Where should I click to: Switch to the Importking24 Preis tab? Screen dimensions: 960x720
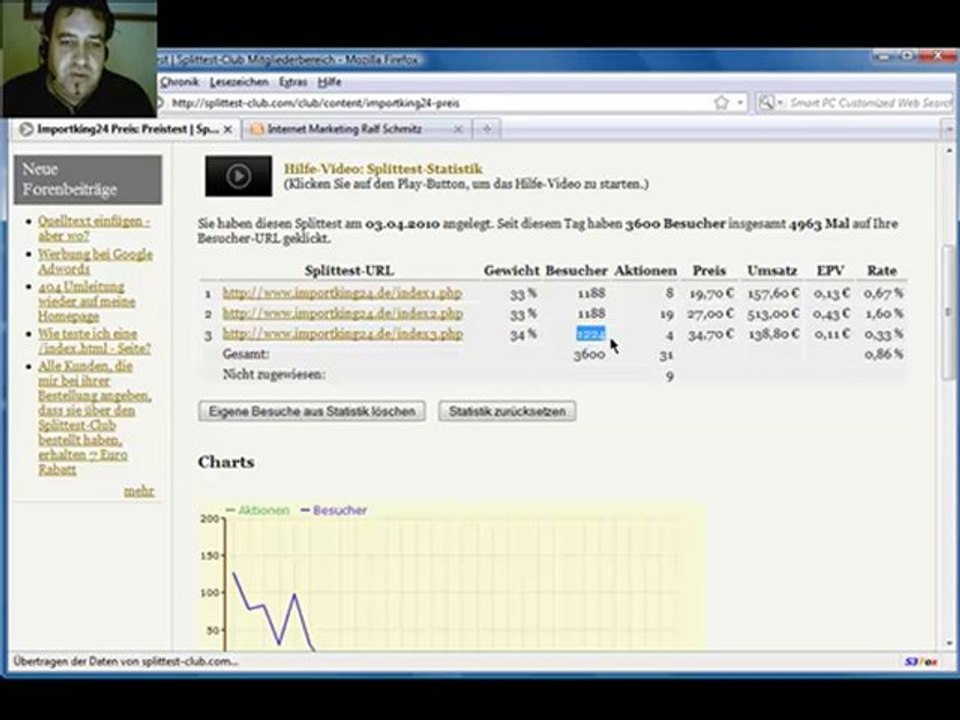(x=126, y=129)
